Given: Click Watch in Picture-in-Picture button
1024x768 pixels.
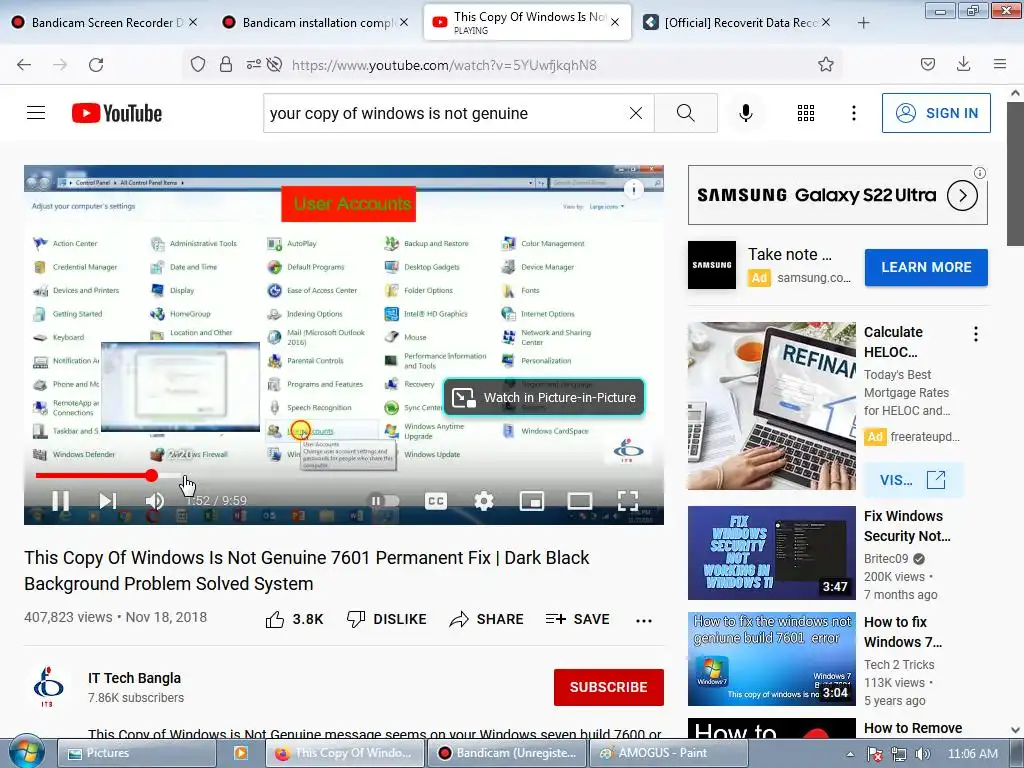Looking at the screenshot, I should (544, 397).
